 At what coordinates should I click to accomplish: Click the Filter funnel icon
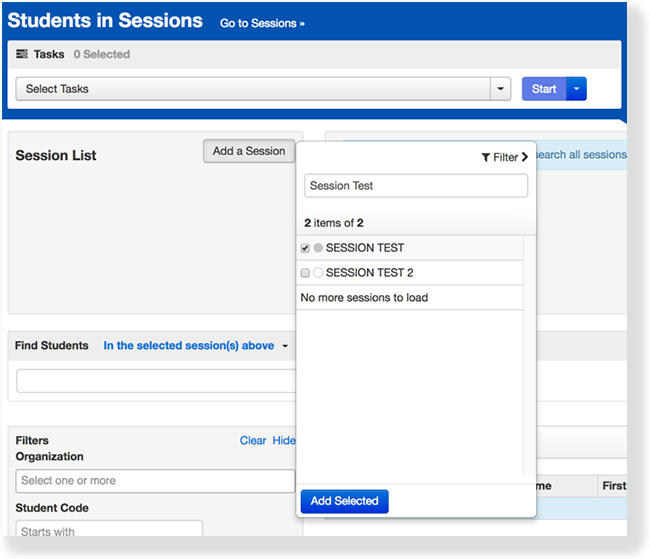coord(486,157)
